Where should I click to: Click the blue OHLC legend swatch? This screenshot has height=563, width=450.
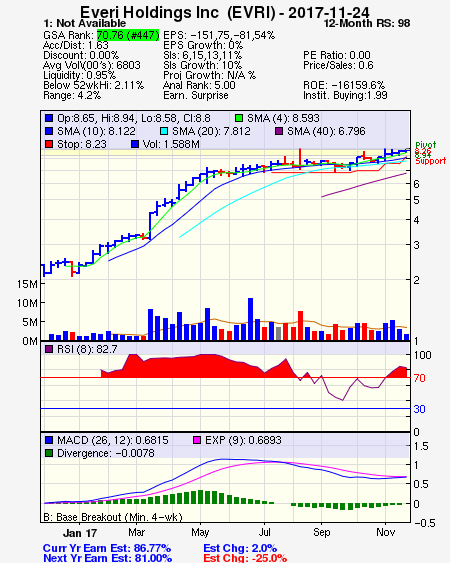coord(49,118)
